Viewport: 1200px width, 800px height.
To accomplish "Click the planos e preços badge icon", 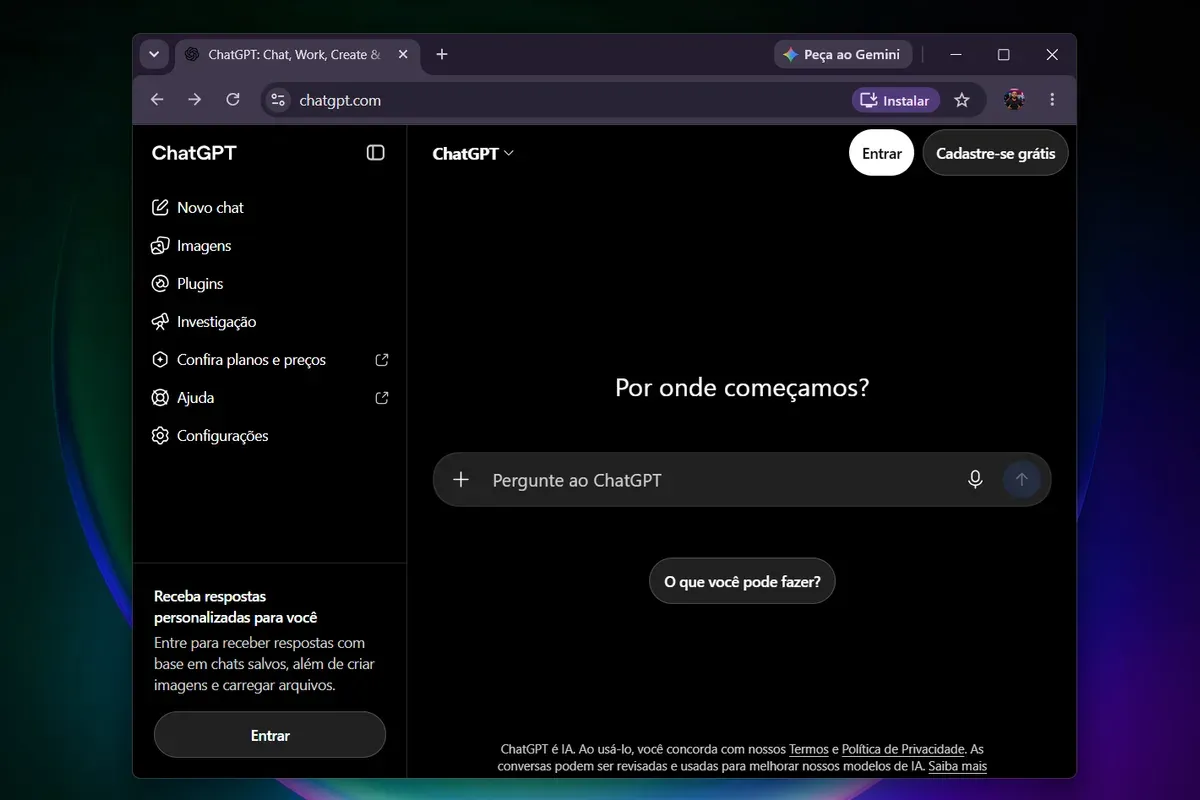I will (x=160, y=360).
